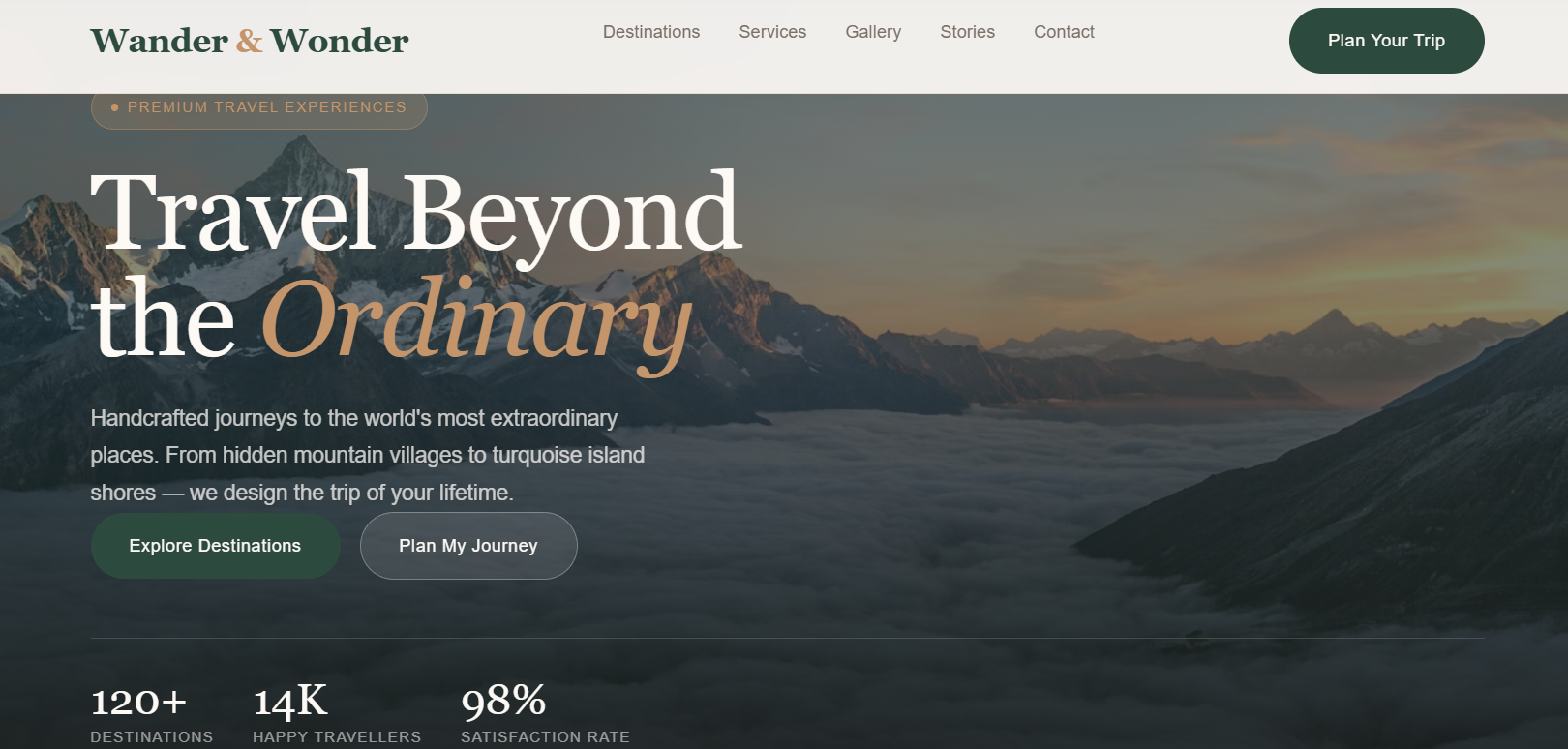
Task: Open the Destinations nav link
Action: point(651,32)
